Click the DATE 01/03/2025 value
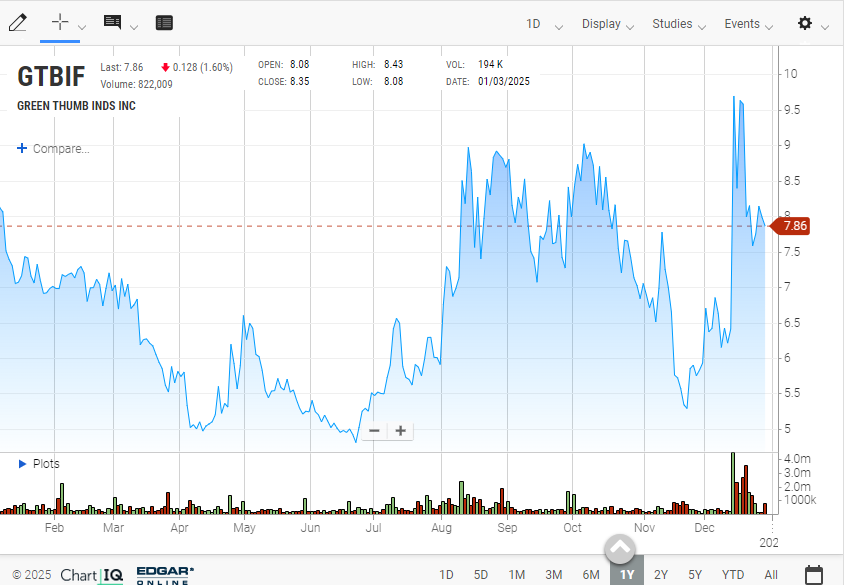The height and width of the screenshot is (585, 844). [x=503, y=81]
